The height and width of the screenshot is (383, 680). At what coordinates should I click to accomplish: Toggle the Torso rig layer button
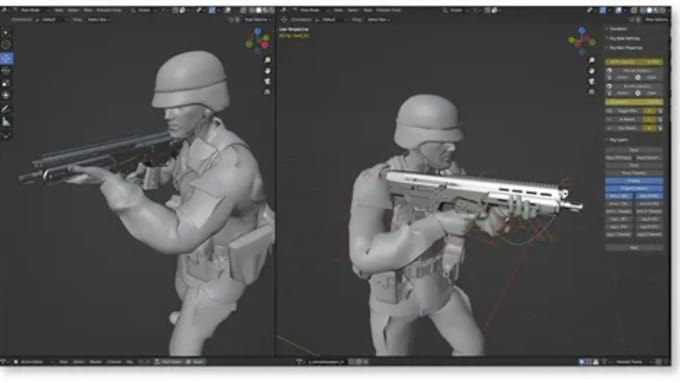[634, 165]
